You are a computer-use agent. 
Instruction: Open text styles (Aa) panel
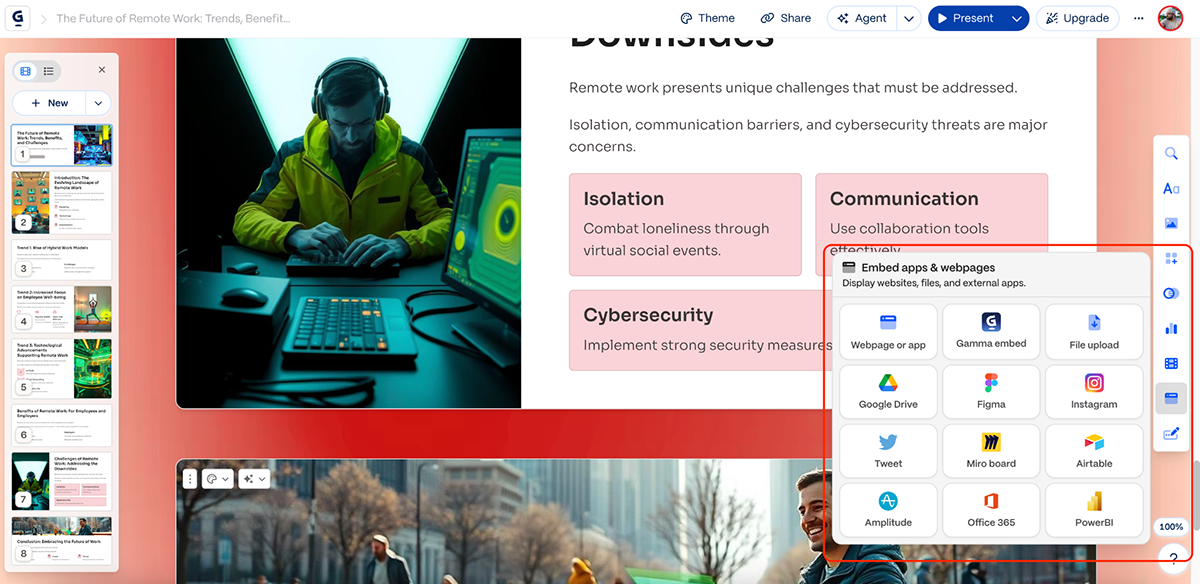click(1171, 188)
